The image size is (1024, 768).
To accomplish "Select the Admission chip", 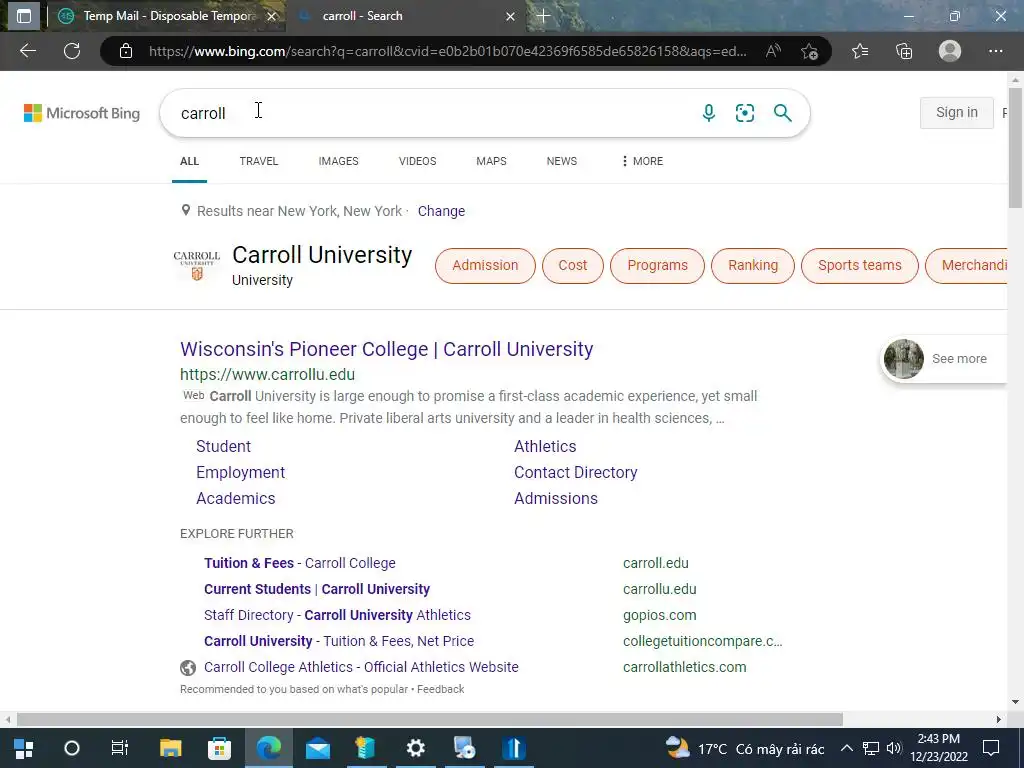I will pyautogui.click(x=485, y=265).
